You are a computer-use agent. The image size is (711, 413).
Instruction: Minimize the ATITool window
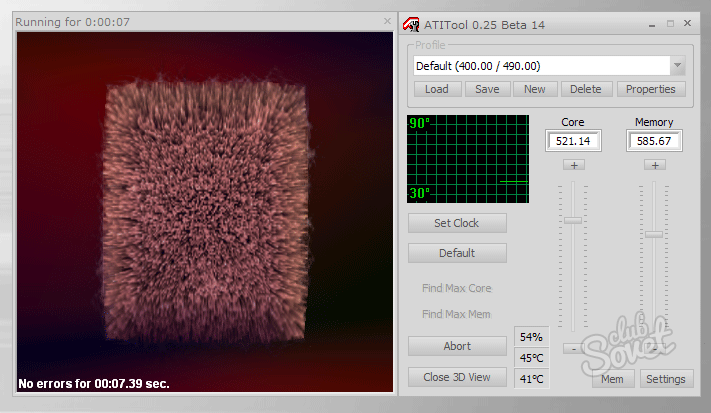coord(652,24)
